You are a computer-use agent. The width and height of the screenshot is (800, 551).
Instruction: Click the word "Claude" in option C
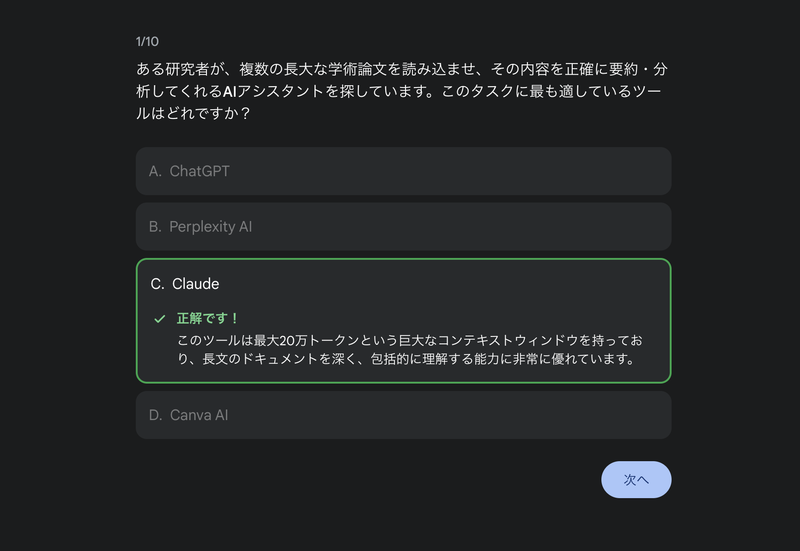(x=196, y=284)
